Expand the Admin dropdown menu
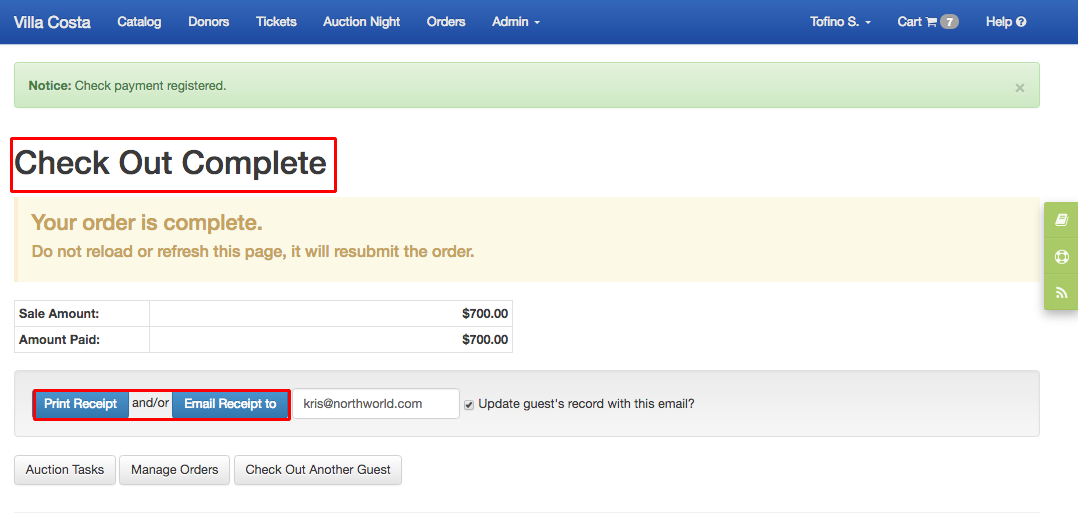 (516, 22)
